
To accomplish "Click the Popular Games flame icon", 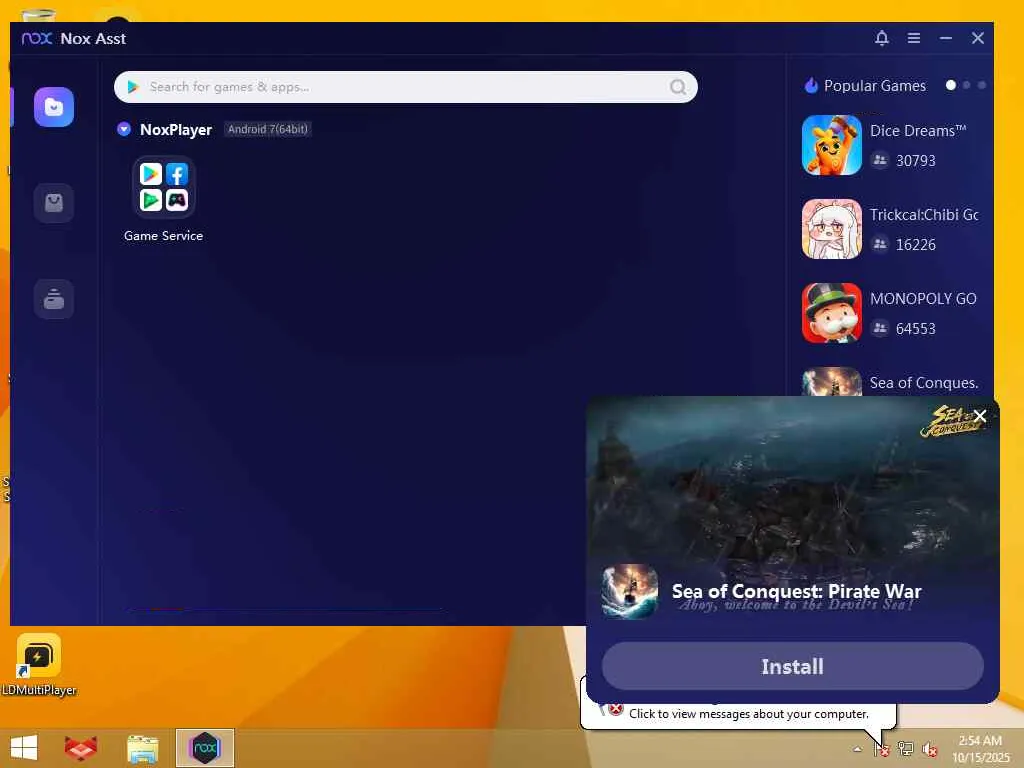I will coord(811,85).
